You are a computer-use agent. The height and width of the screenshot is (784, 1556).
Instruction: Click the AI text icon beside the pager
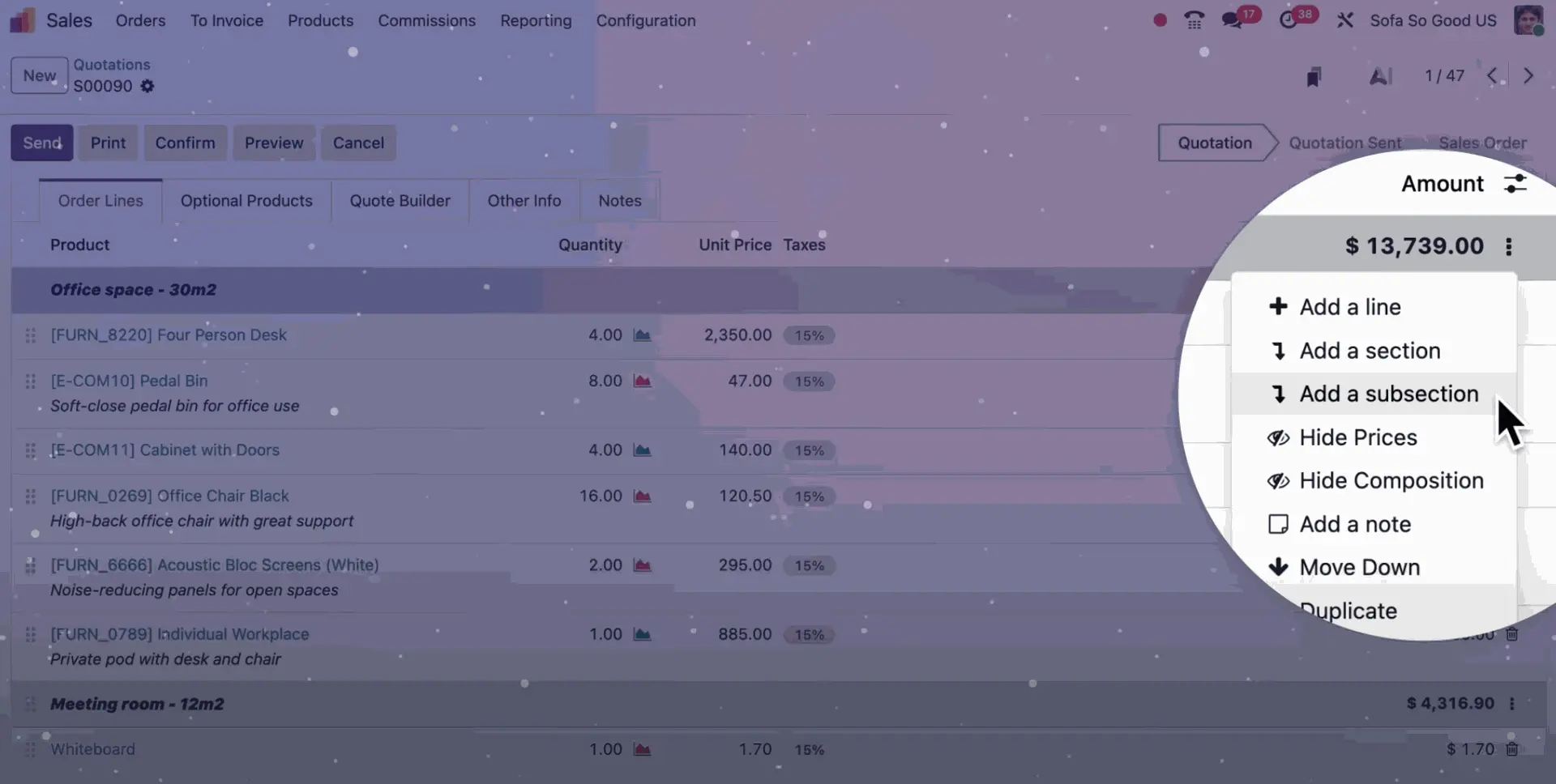coord(1381,76)
